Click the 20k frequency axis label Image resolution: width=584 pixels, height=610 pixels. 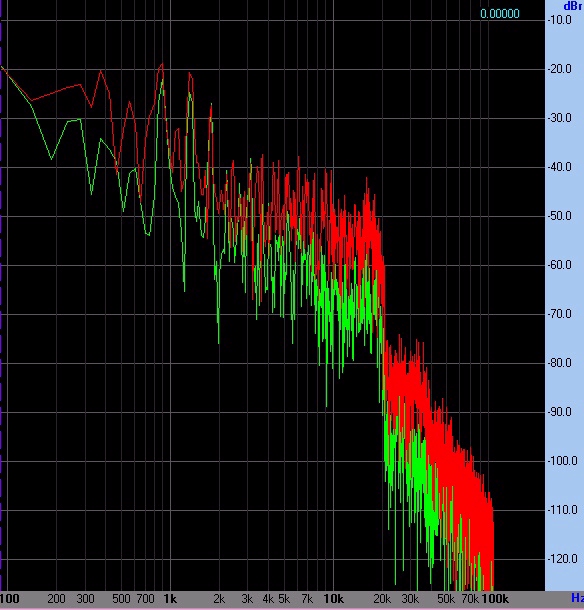[x=382, y=599]
